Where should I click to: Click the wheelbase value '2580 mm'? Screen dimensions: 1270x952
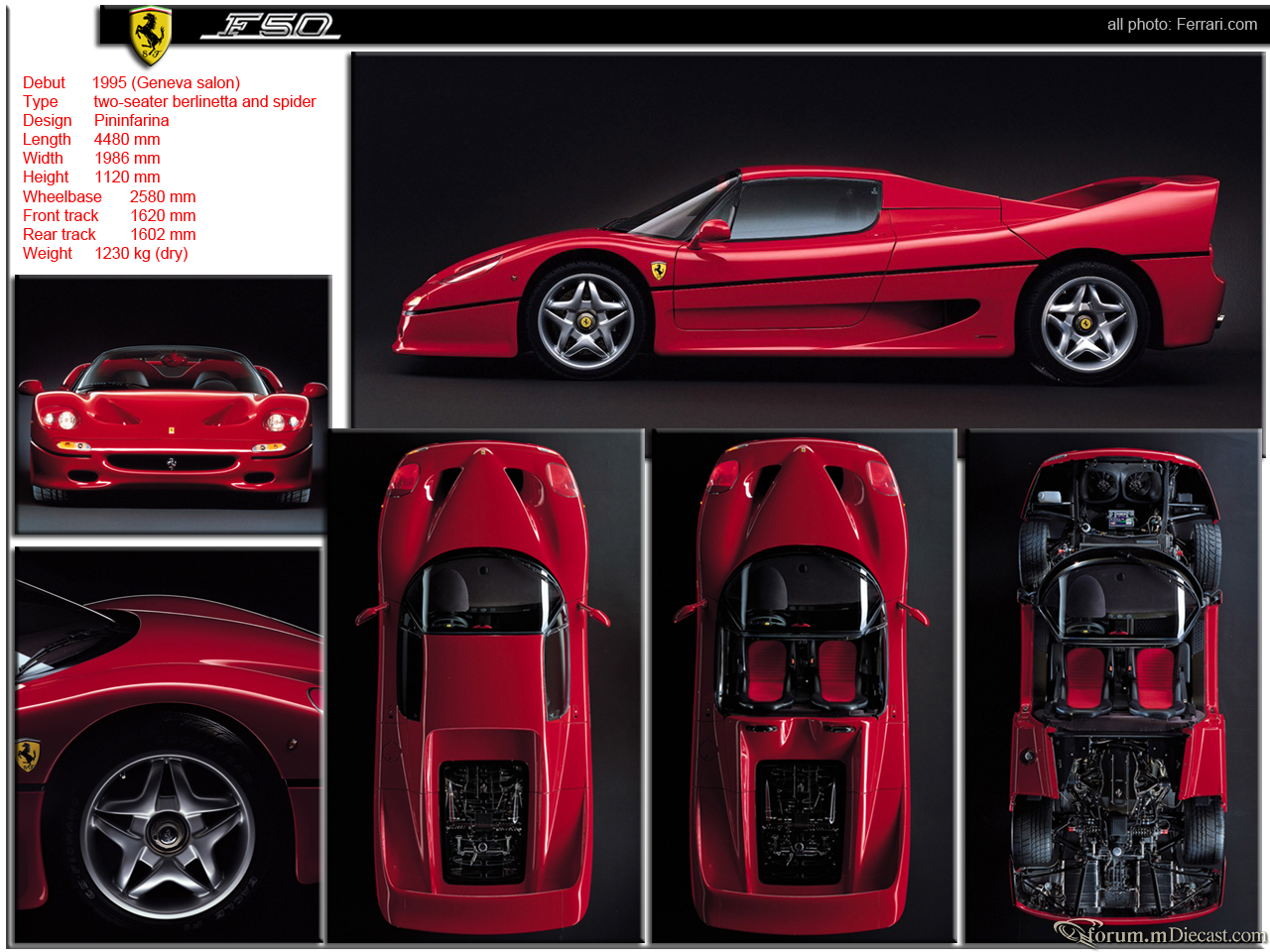163,197
